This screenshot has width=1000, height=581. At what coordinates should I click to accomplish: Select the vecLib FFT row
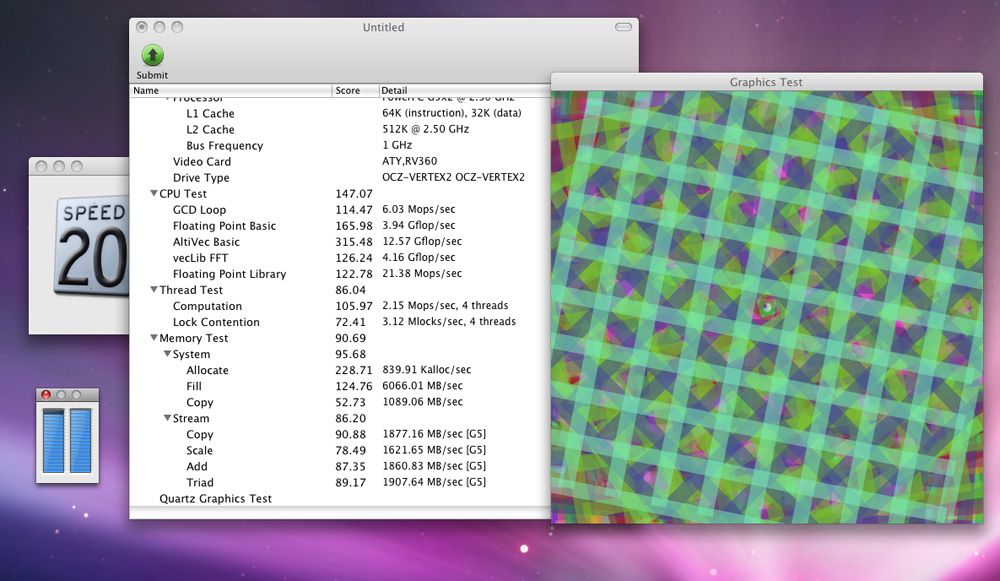click(x=340, y=258)
